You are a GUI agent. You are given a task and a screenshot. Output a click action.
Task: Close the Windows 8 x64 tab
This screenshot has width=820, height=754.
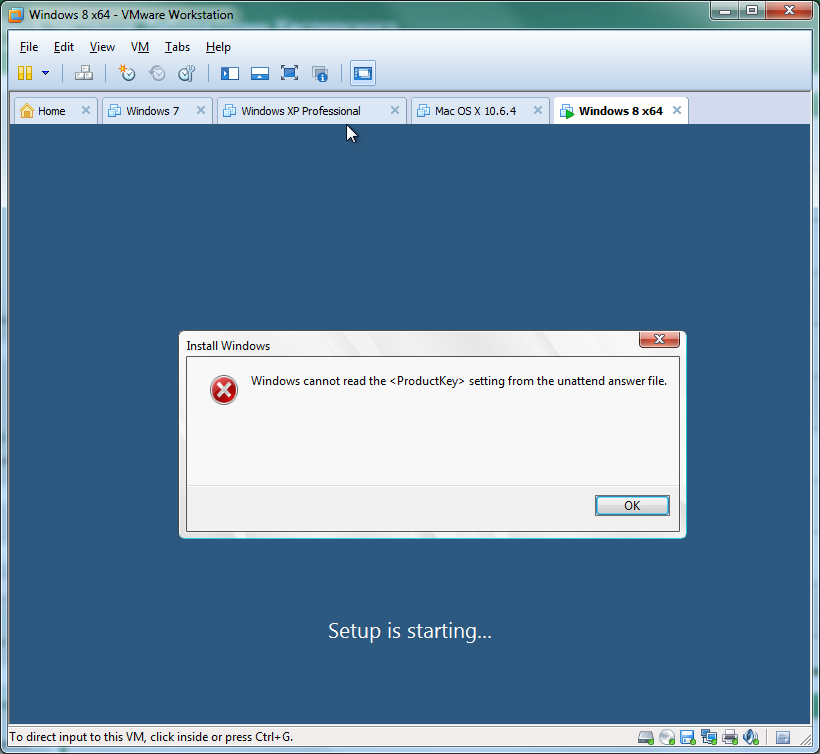[677, 110]
